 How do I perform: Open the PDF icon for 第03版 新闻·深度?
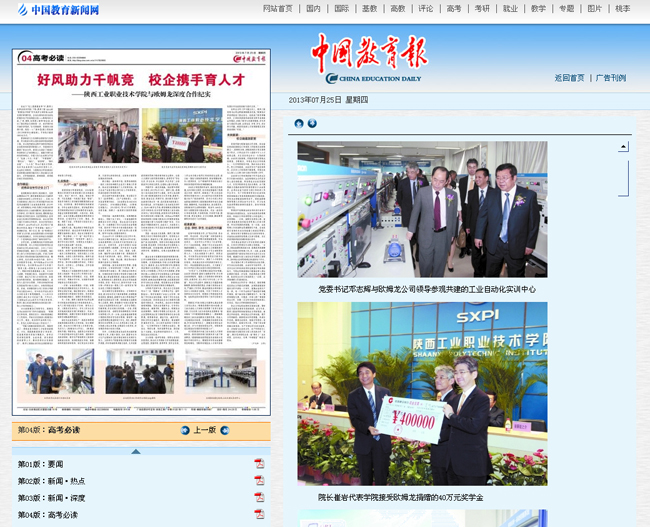click(259, 497)
